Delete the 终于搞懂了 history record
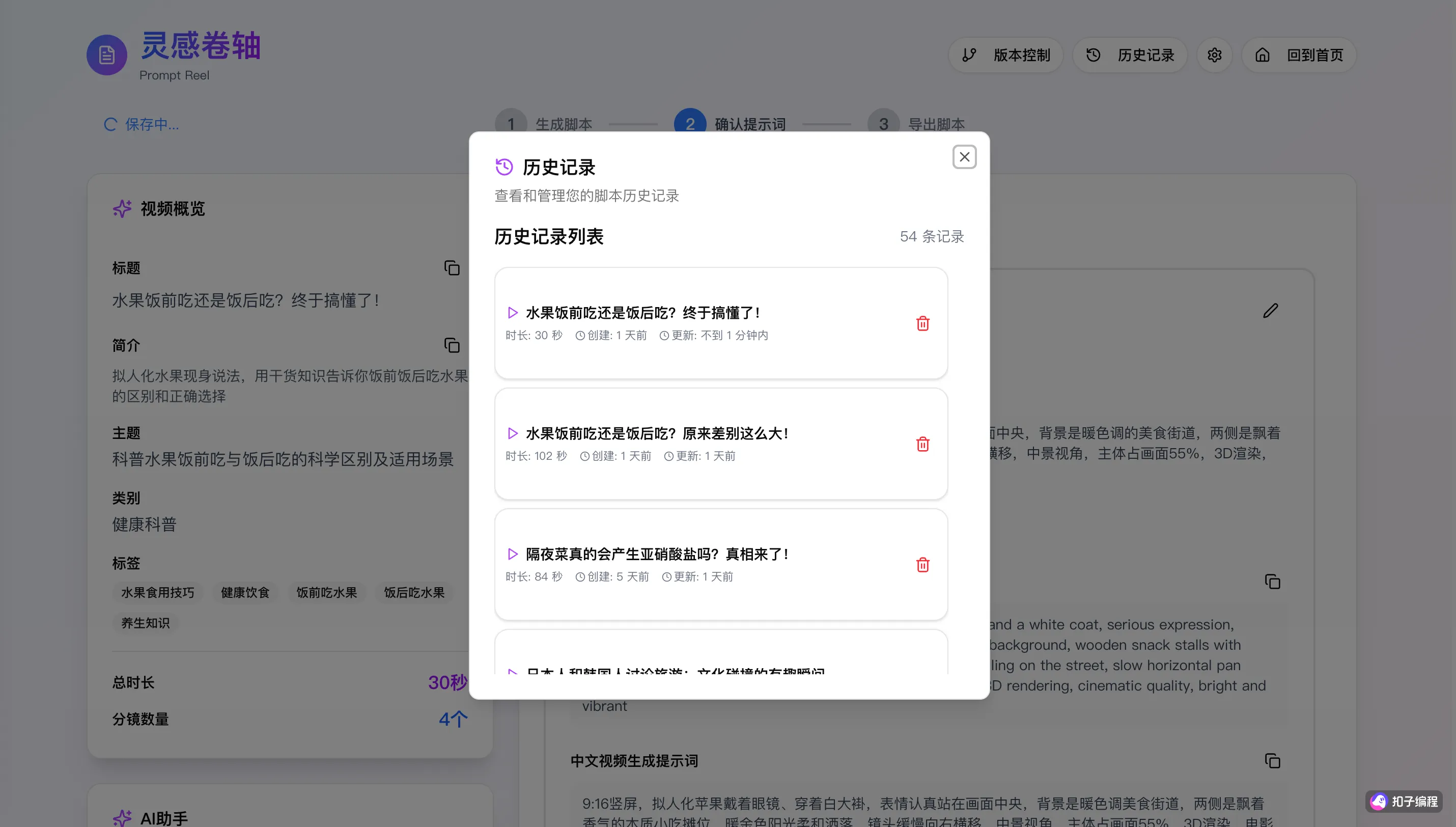This screenshot has width=1456, height=827. pos(922,323)
